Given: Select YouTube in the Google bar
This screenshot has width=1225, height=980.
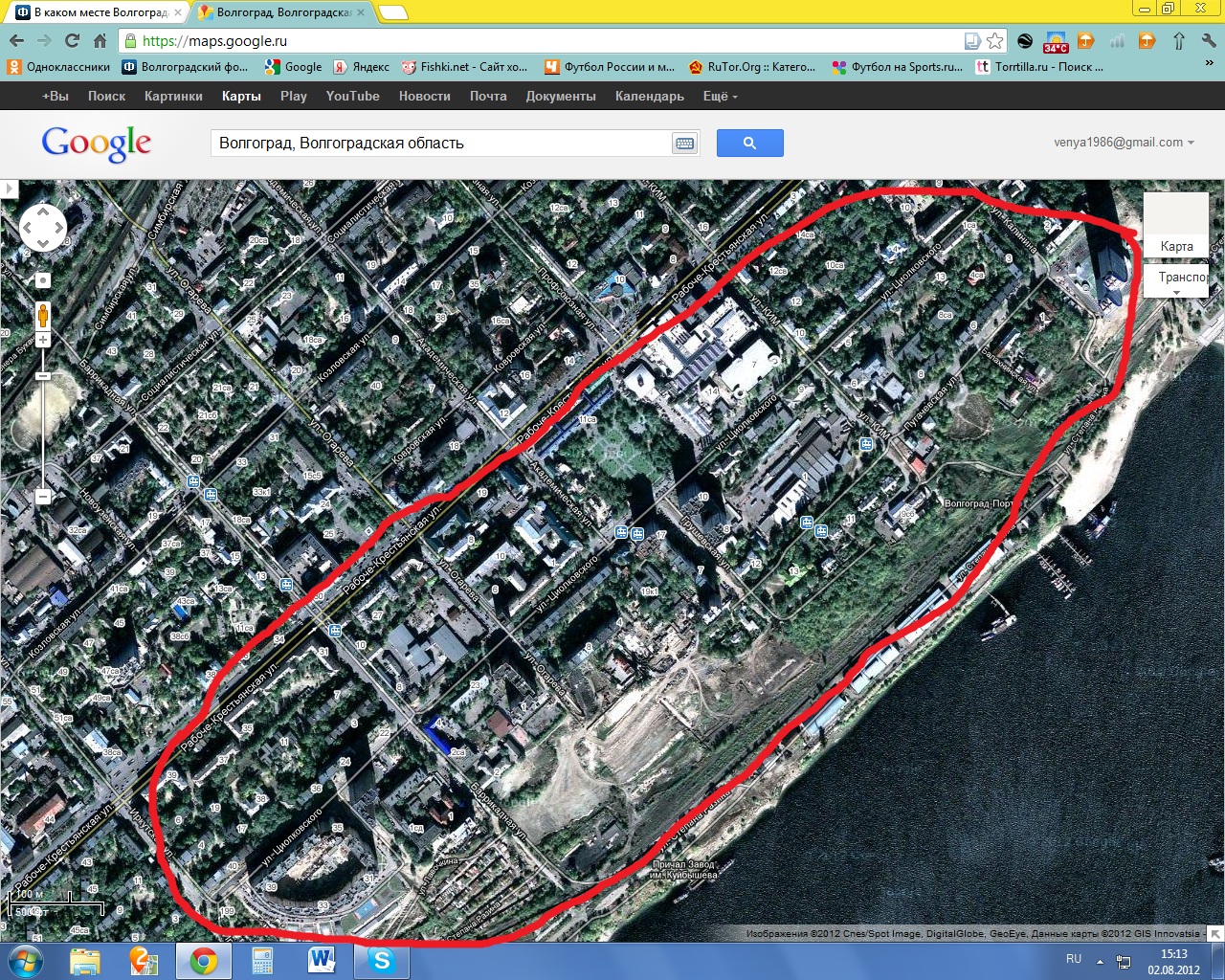Looking at the screenshot, I should 352,96.
